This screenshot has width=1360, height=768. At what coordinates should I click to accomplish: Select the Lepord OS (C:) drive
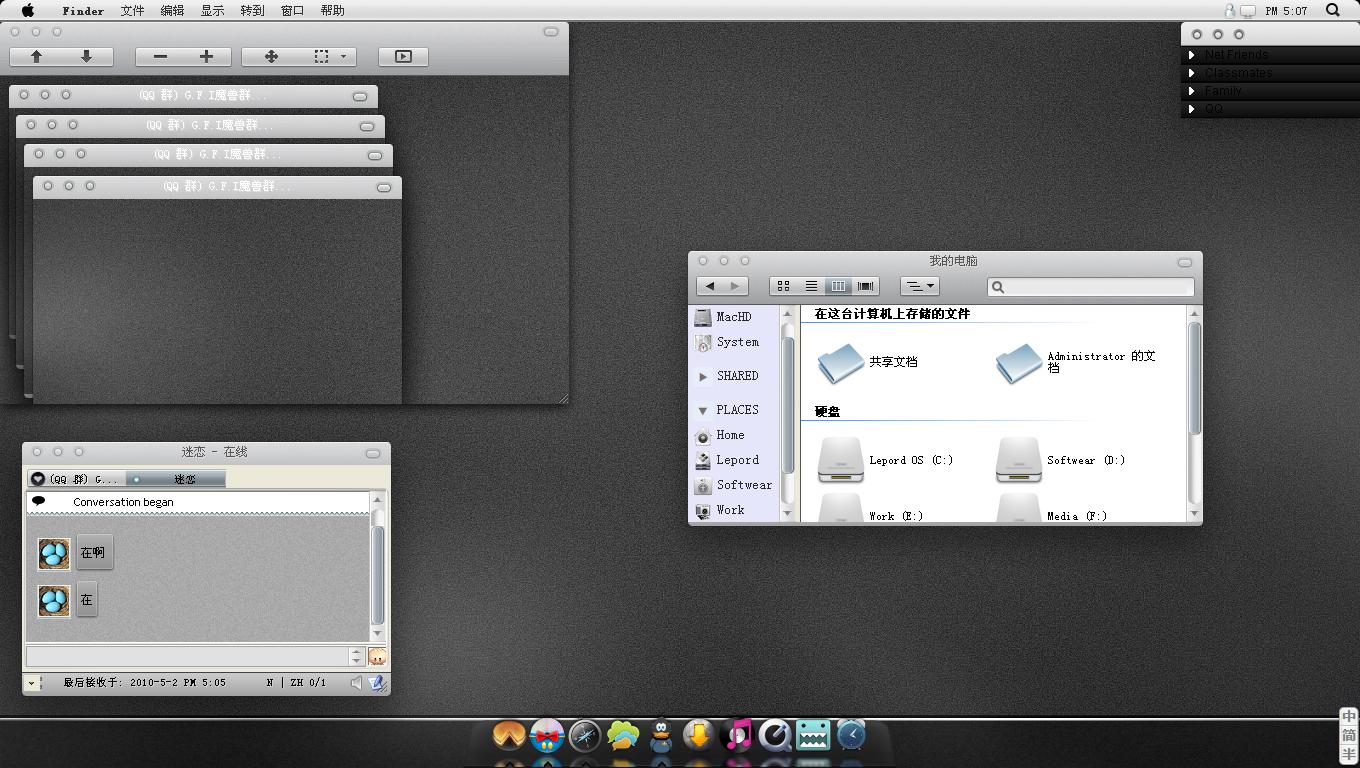coord(885,460)
